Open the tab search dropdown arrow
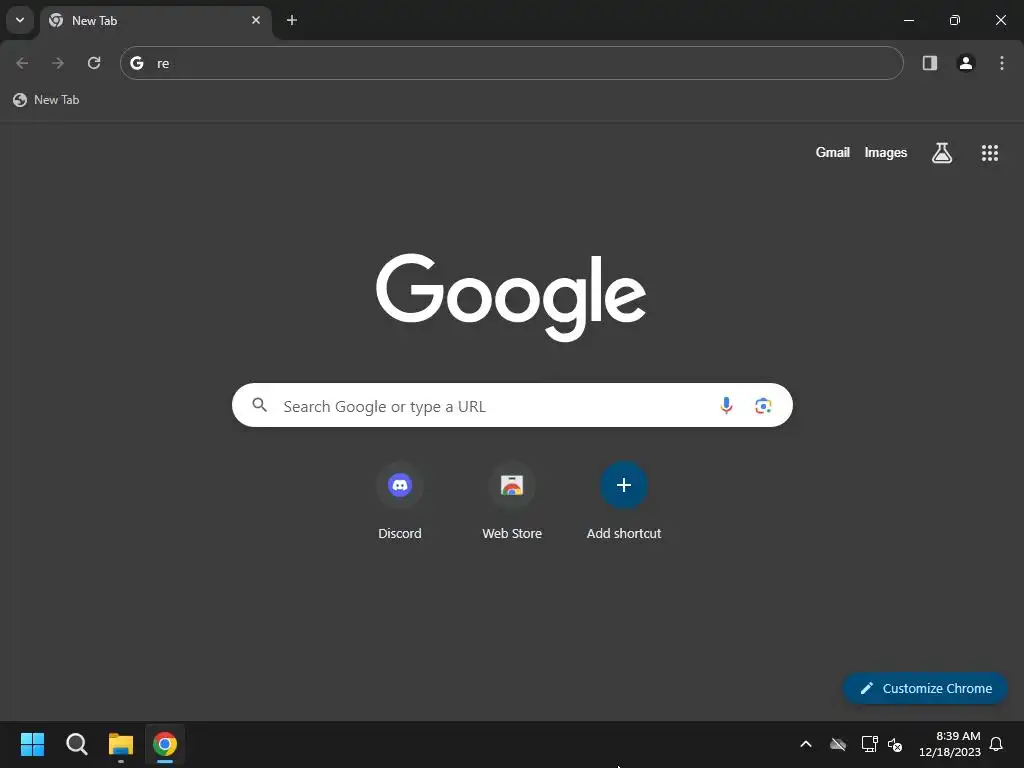Screen dimensions: 1024x768 click(20, 20)
